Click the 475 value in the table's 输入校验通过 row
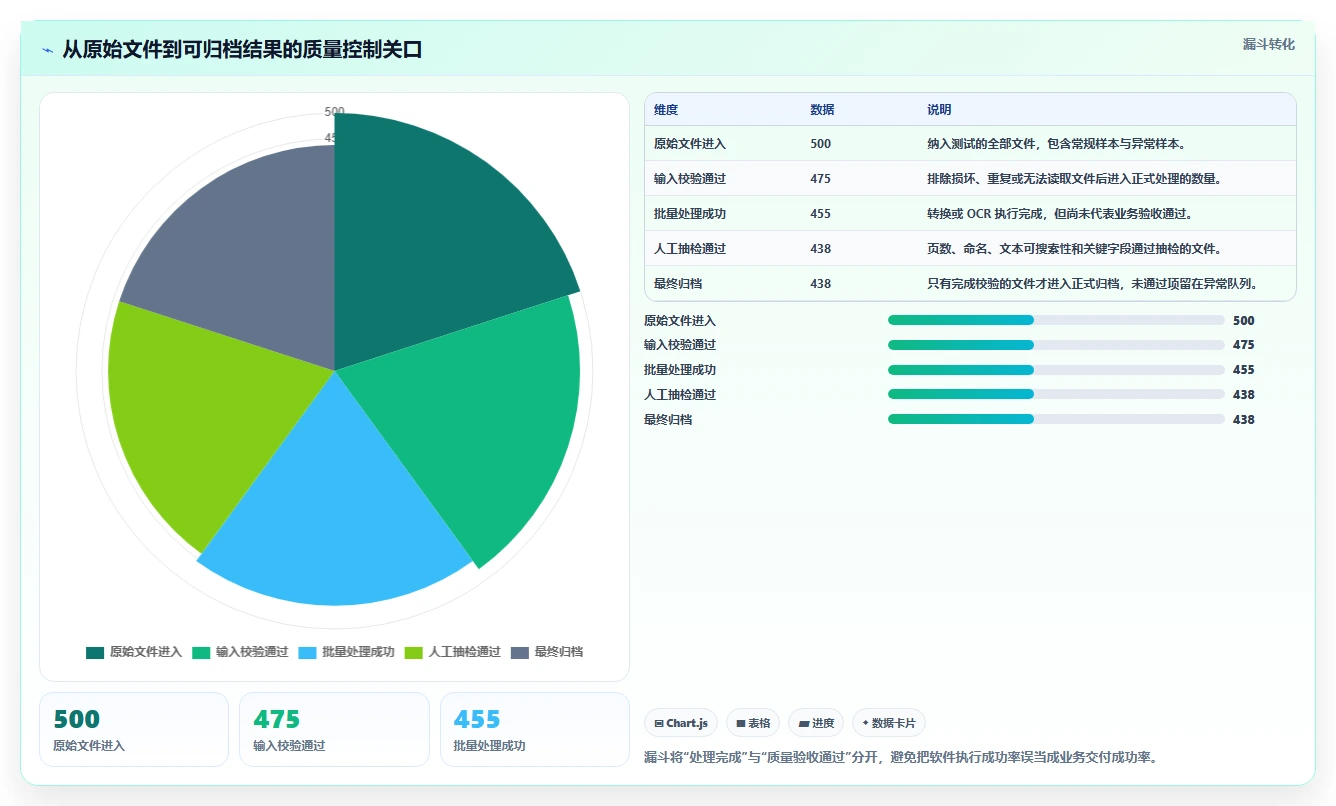The image size is (1336, 806). (x=820, y=179)
